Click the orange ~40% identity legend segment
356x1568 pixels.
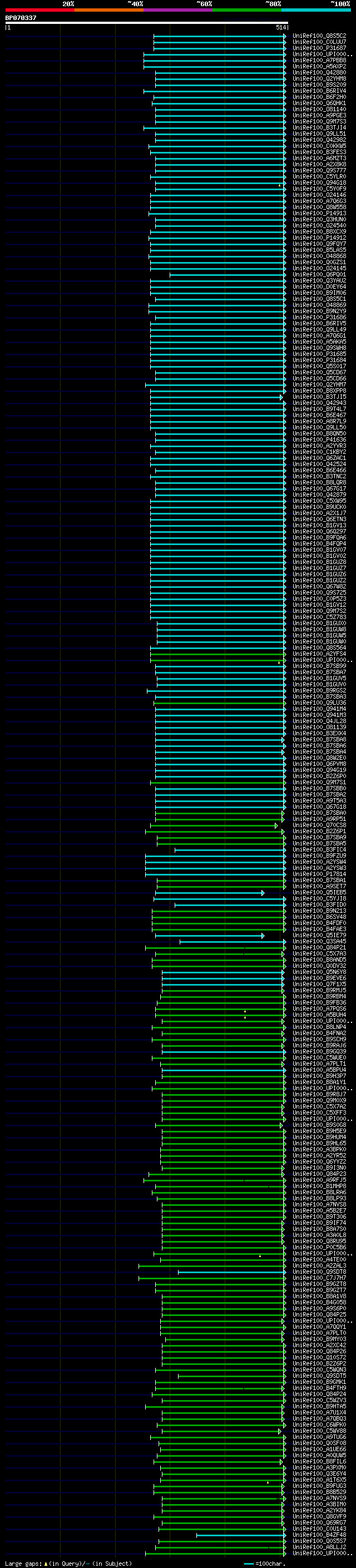pyautogui.click(x=109, y=10)
